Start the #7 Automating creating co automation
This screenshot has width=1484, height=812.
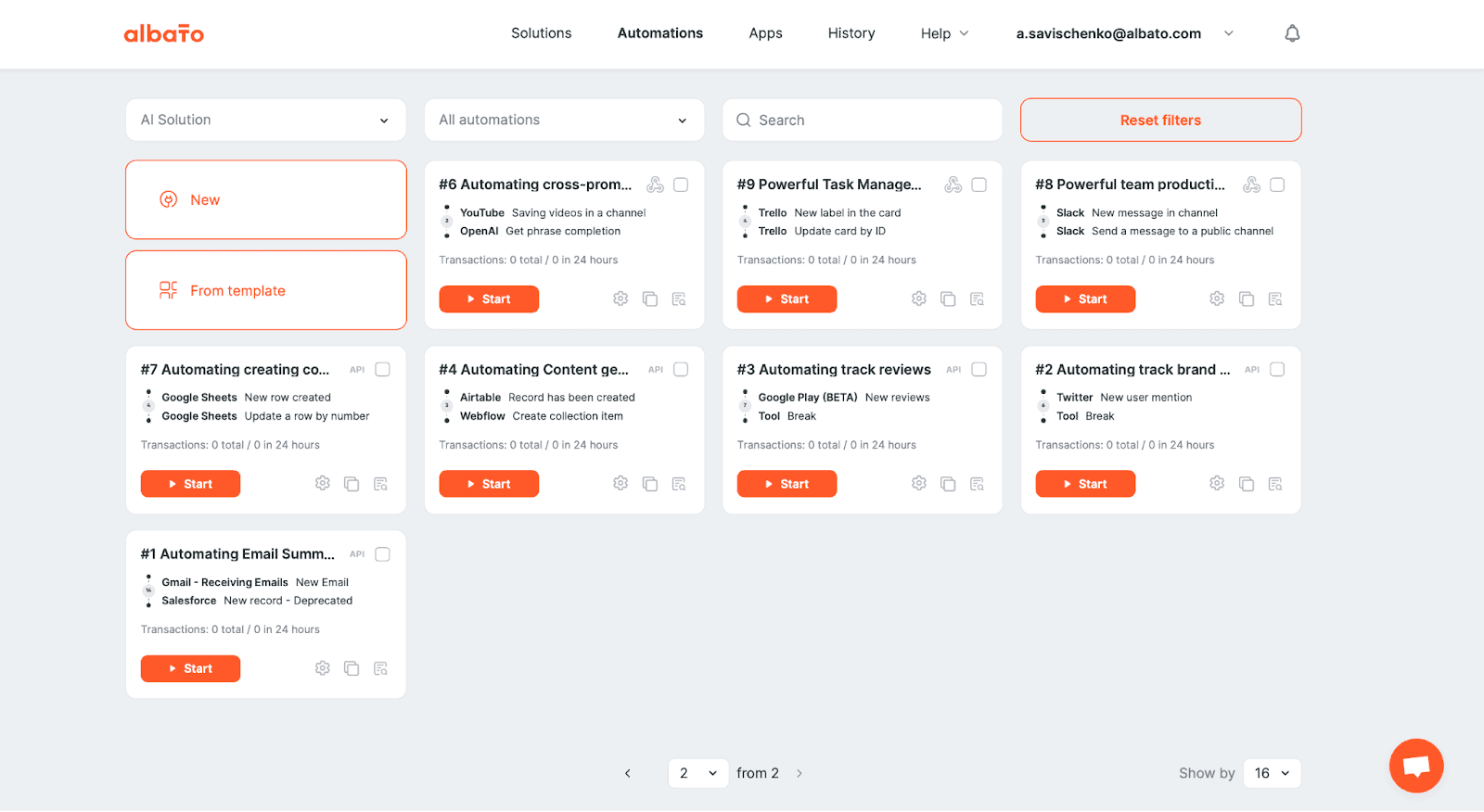190,484
